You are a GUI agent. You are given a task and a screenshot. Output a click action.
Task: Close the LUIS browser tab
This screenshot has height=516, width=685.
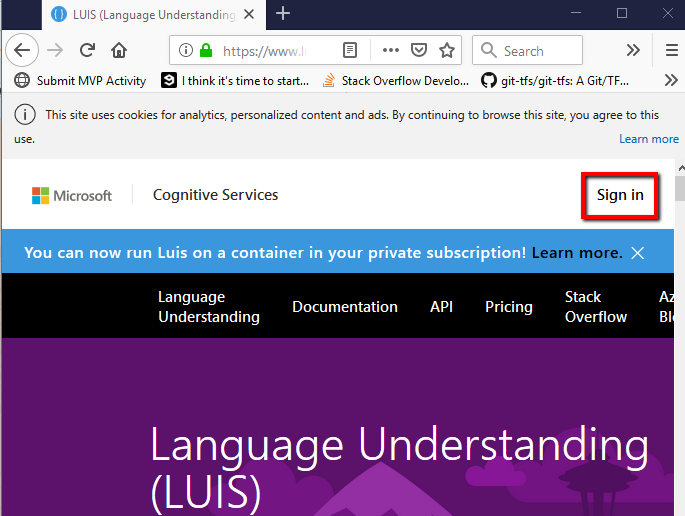249,14
